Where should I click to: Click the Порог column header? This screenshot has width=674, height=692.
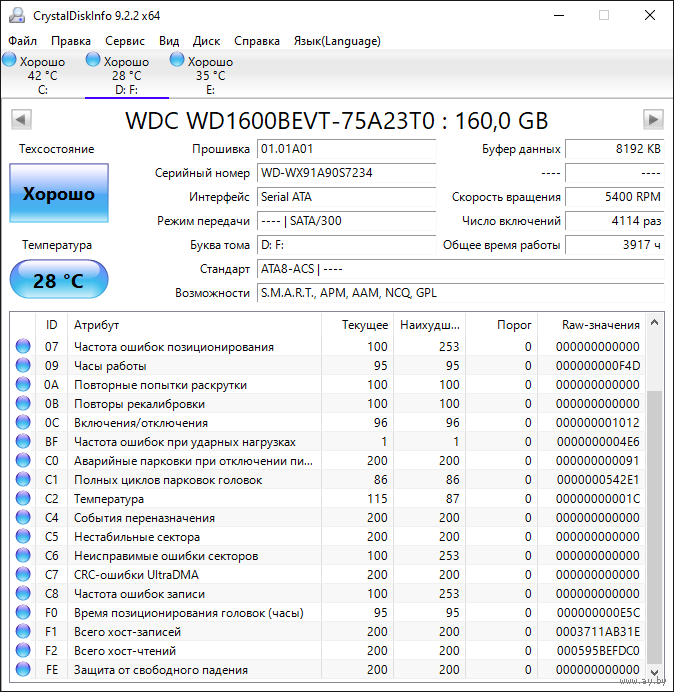tap(501, 325)
